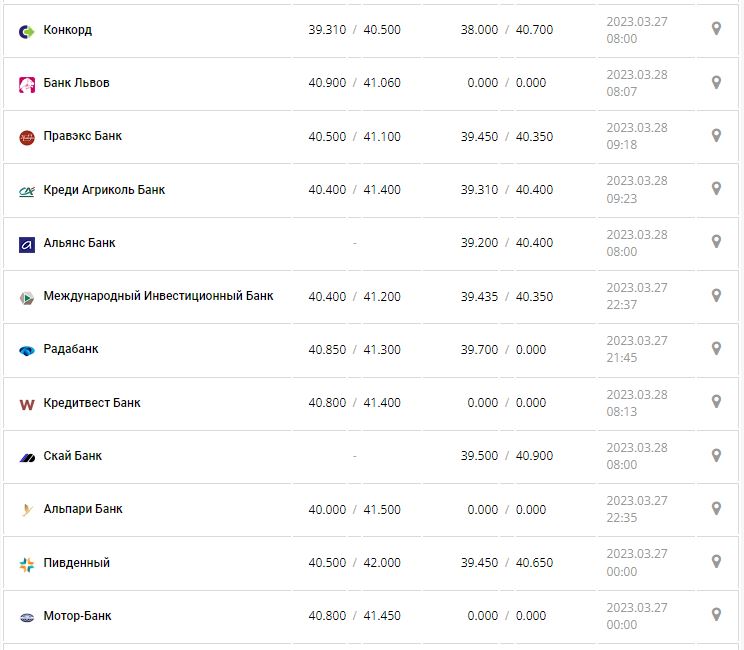Screen dimensions: 744x650
Task: Click the Скай Банк name
Action: click(73, 456)
